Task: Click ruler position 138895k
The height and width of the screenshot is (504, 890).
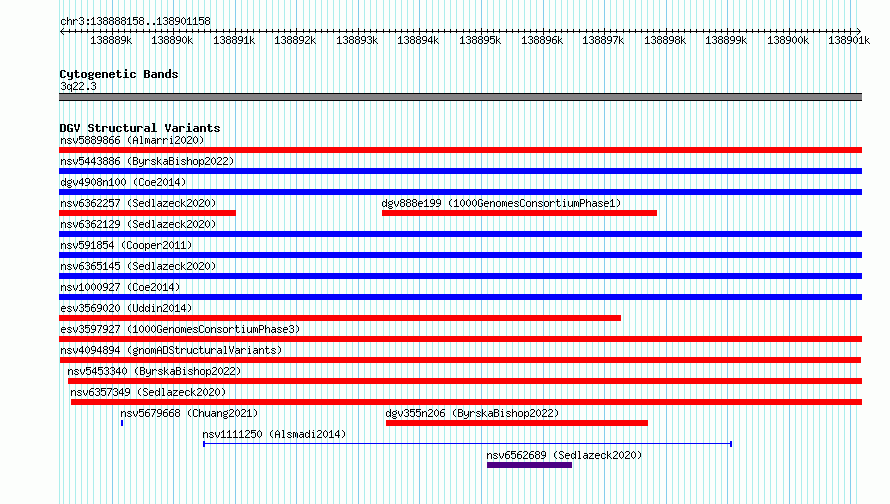Action: 480,41
